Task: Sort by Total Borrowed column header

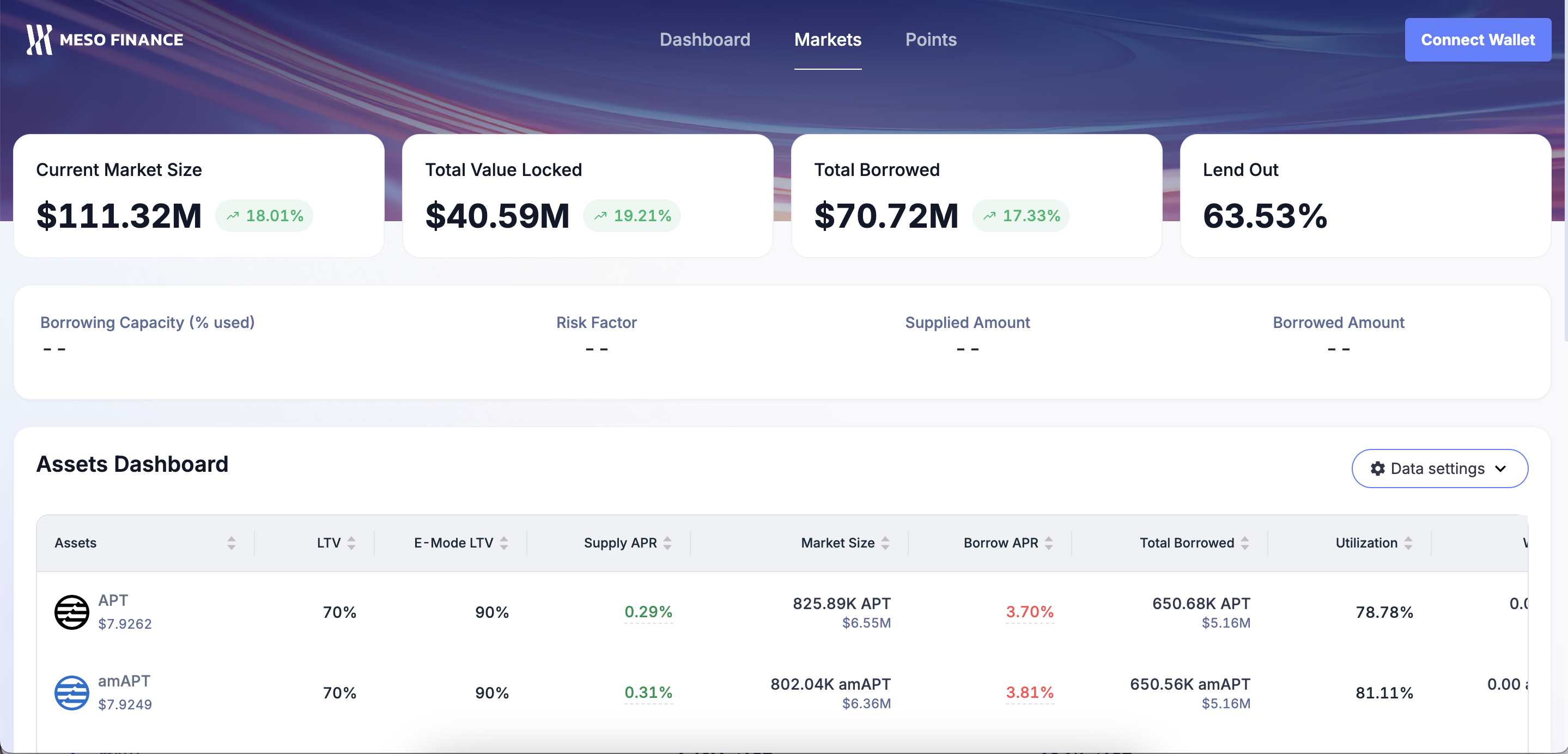Action: coord(1186,543)
